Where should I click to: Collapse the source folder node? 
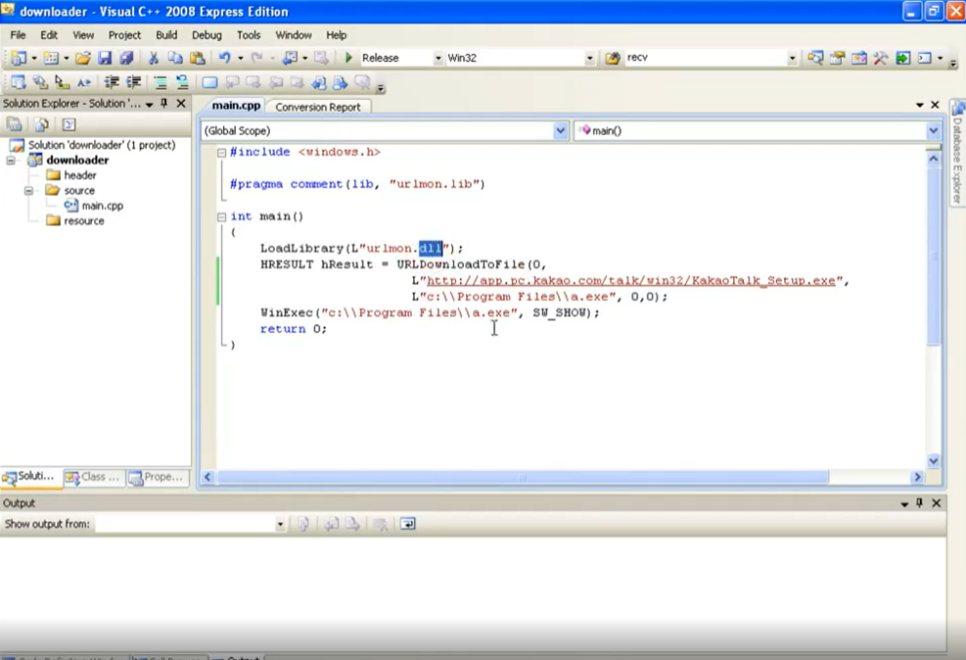coord(28,191)
